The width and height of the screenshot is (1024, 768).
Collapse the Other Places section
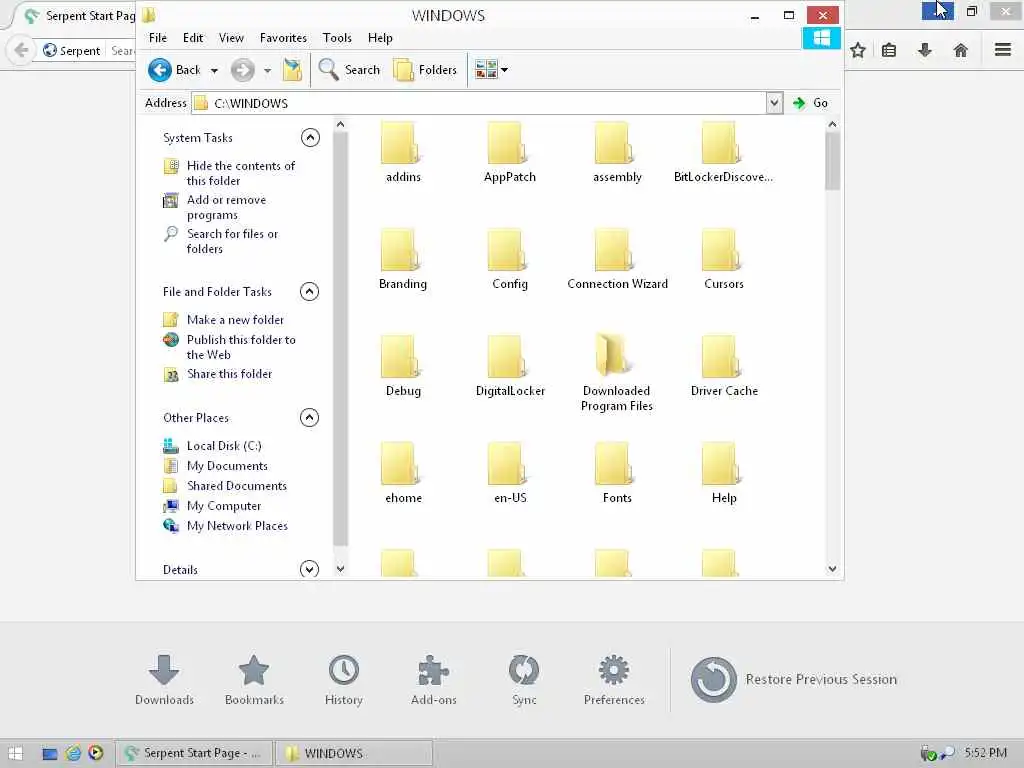point(310,417)
